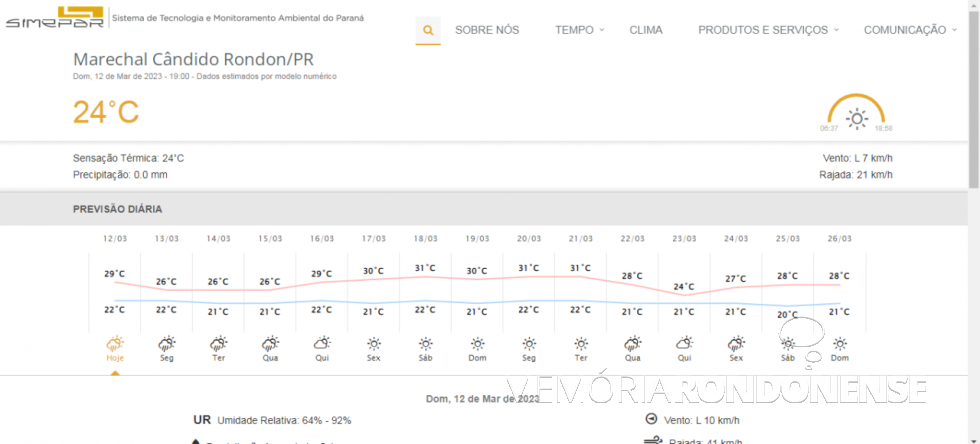Click the 26/03 date column header
The height and width of the screenshot is (444, 980).
[x=840, y=239]
